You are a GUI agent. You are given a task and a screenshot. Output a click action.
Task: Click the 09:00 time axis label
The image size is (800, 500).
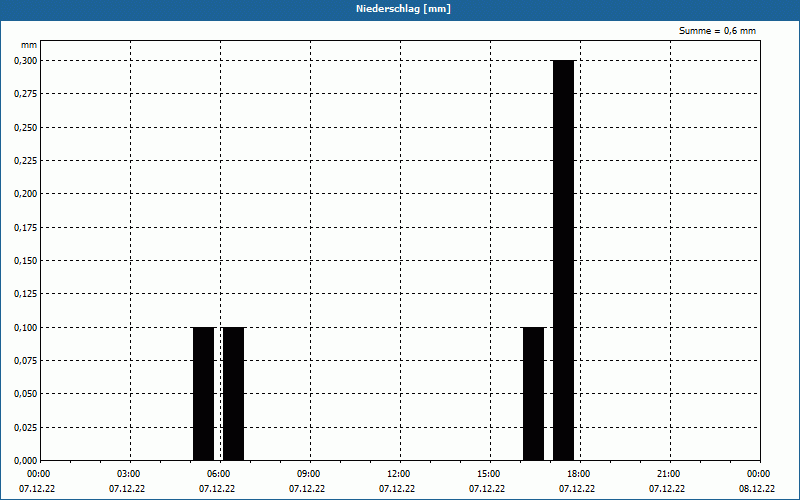[308, 474]
